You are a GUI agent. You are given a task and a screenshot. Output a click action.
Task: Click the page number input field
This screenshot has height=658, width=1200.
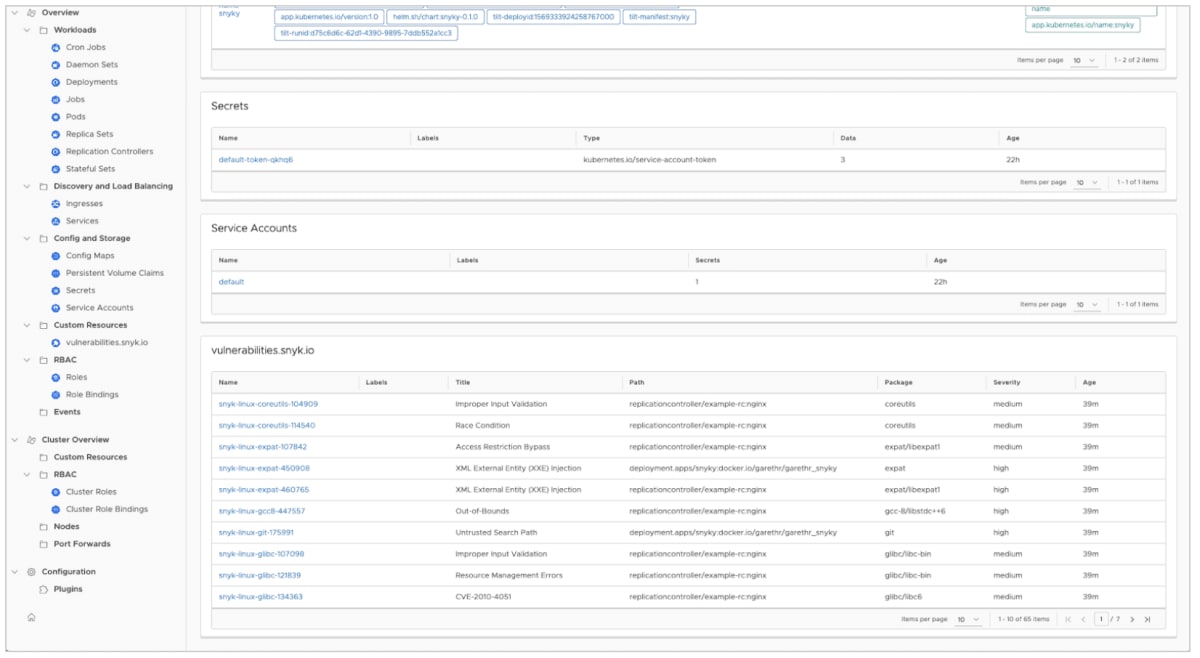pos(1101,620)
